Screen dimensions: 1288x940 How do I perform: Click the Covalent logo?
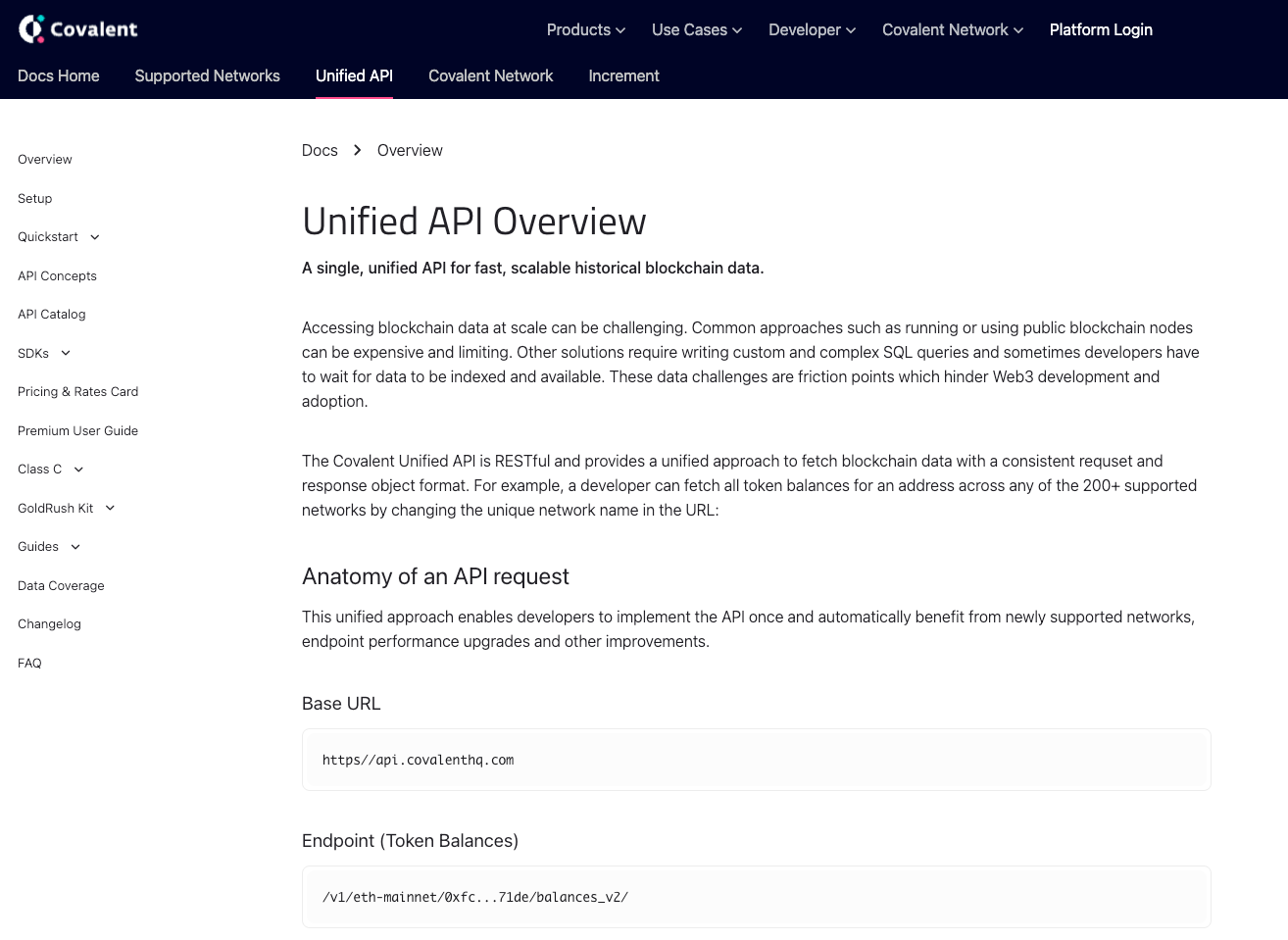click(x=78, y=29)
